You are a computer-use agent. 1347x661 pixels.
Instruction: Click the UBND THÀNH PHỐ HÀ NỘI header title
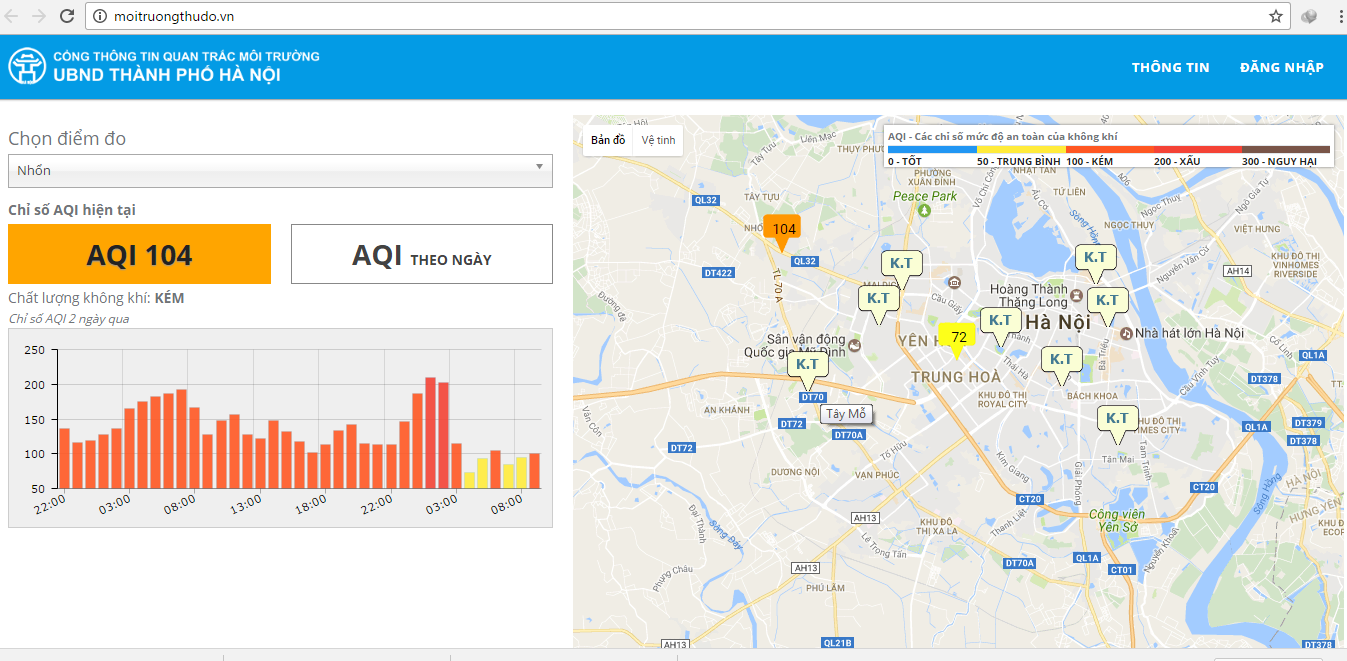coord(167,75)
